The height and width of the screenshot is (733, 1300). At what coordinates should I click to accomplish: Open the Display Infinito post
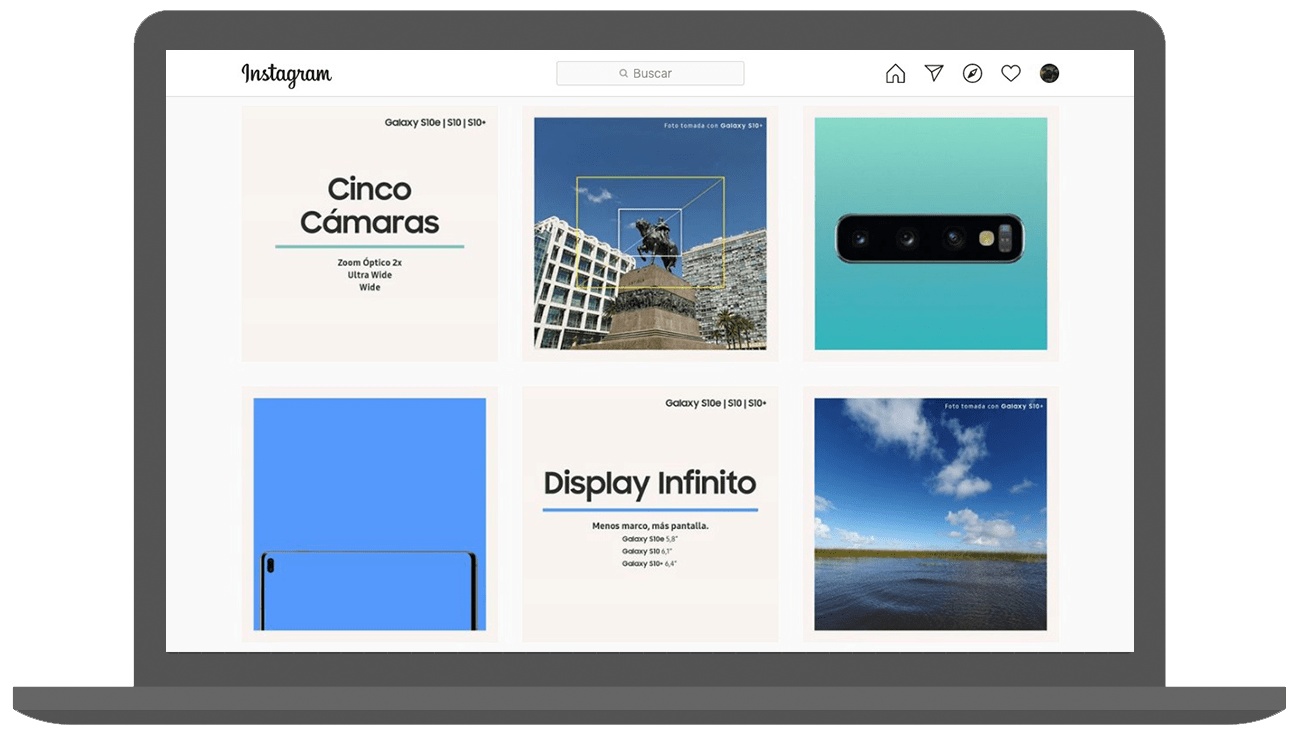tap(650, 514)
